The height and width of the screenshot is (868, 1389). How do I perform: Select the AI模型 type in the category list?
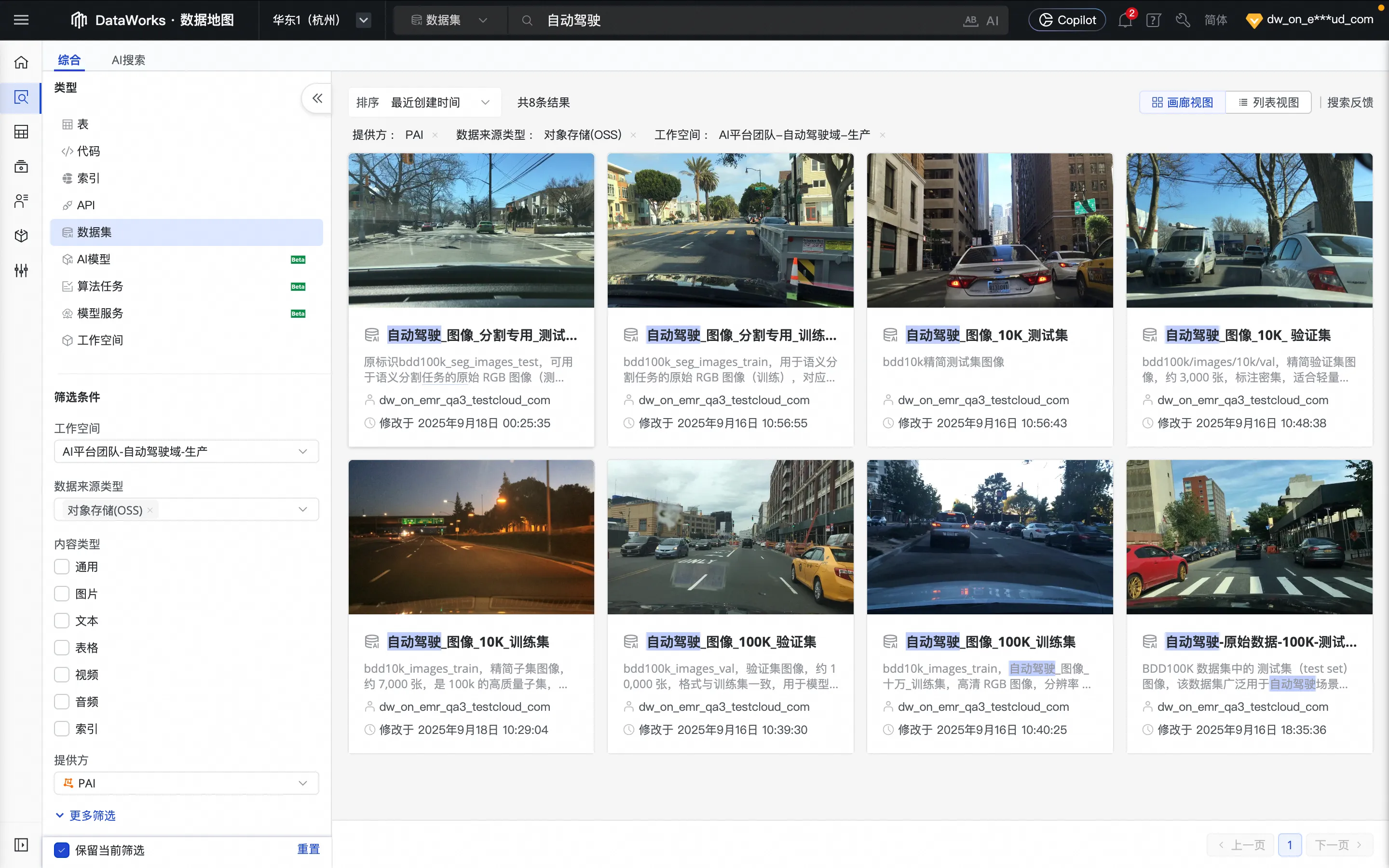pos(94,259)
